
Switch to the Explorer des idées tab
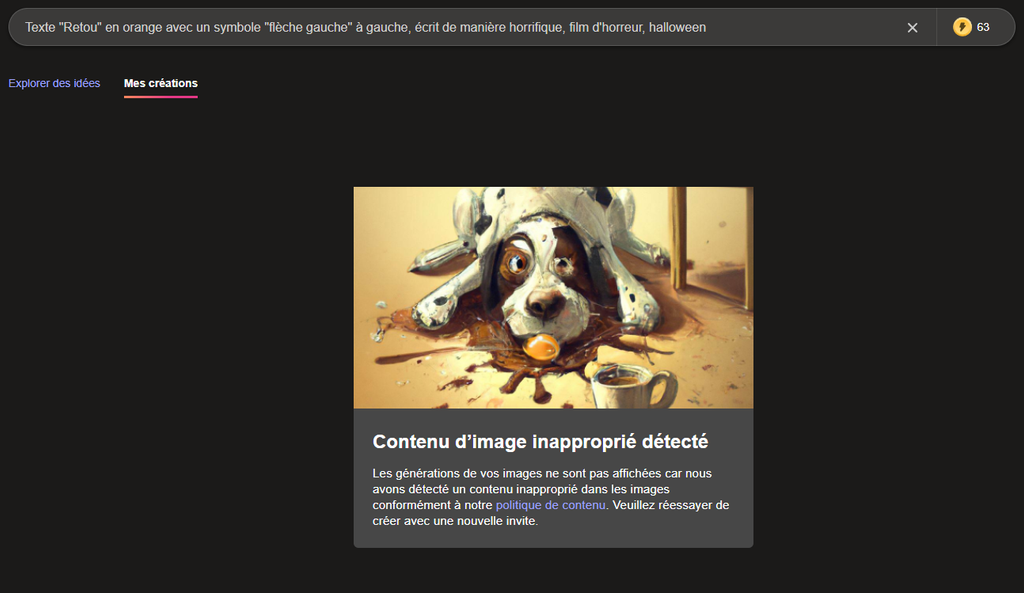click(x=54, y=83)
